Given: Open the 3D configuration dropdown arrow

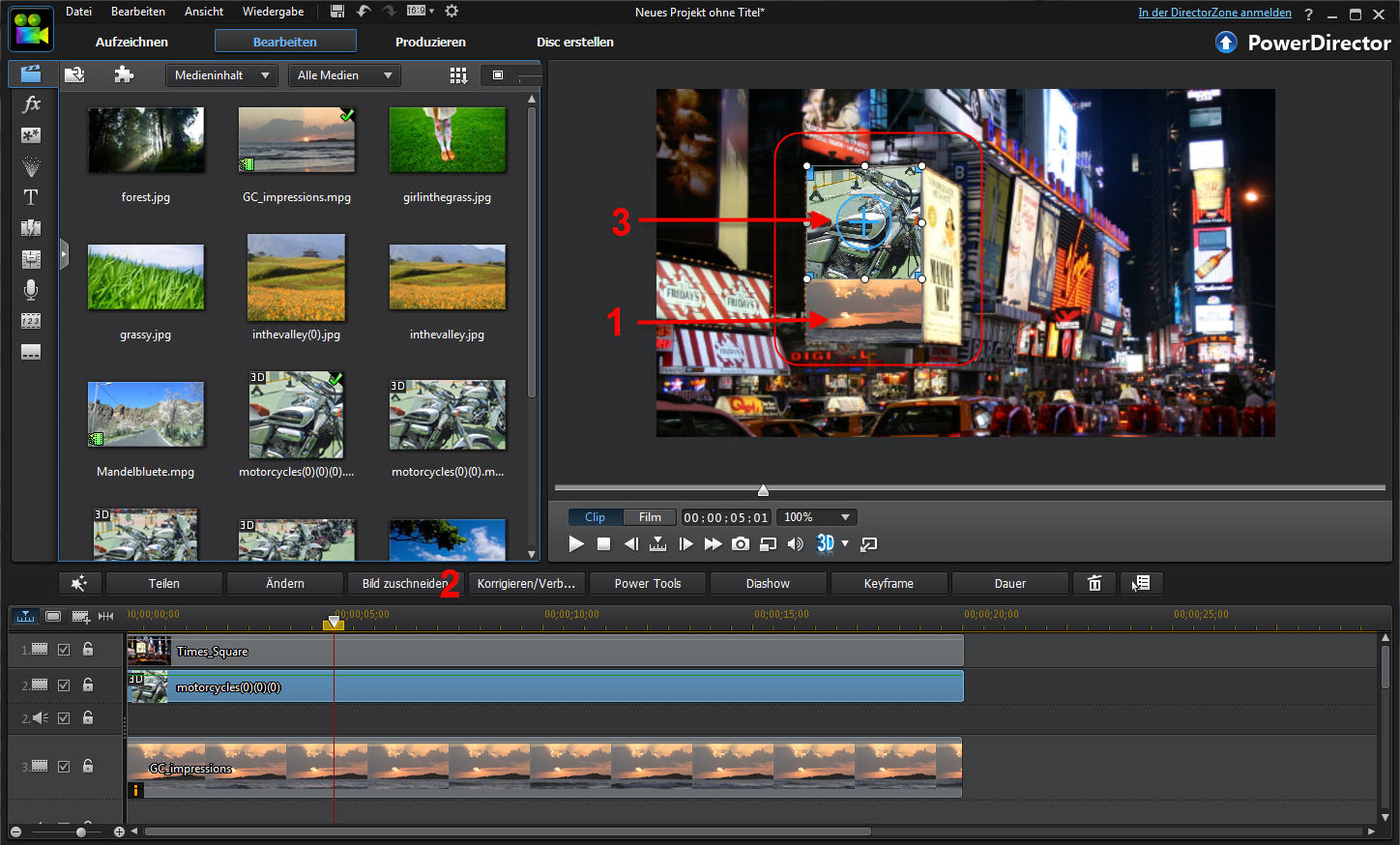Looking at the screenshot, I should point(845,543).
